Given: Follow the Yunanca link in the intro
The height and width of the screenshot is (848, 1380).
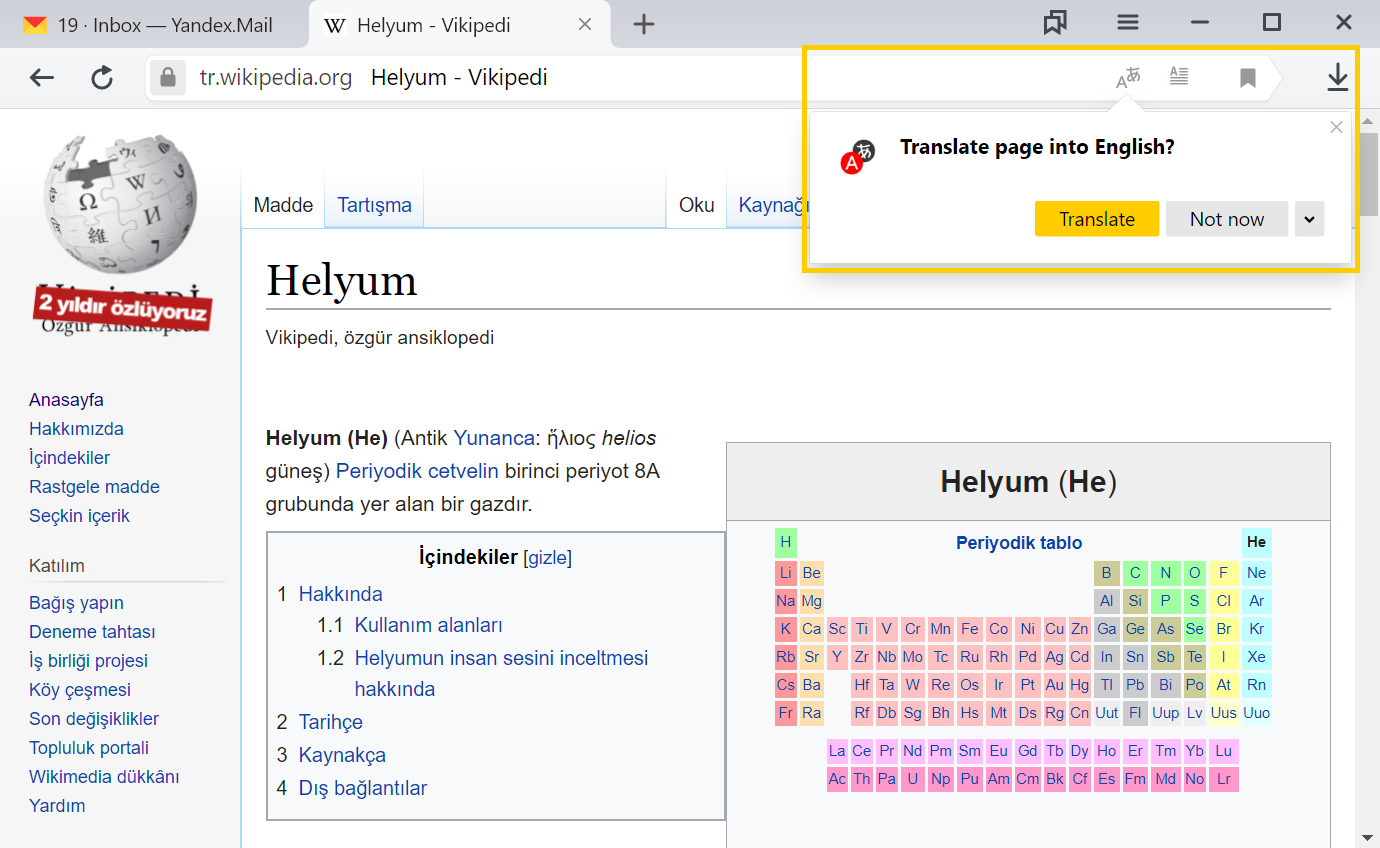Looking at the screenshot, I should [494, 438].
